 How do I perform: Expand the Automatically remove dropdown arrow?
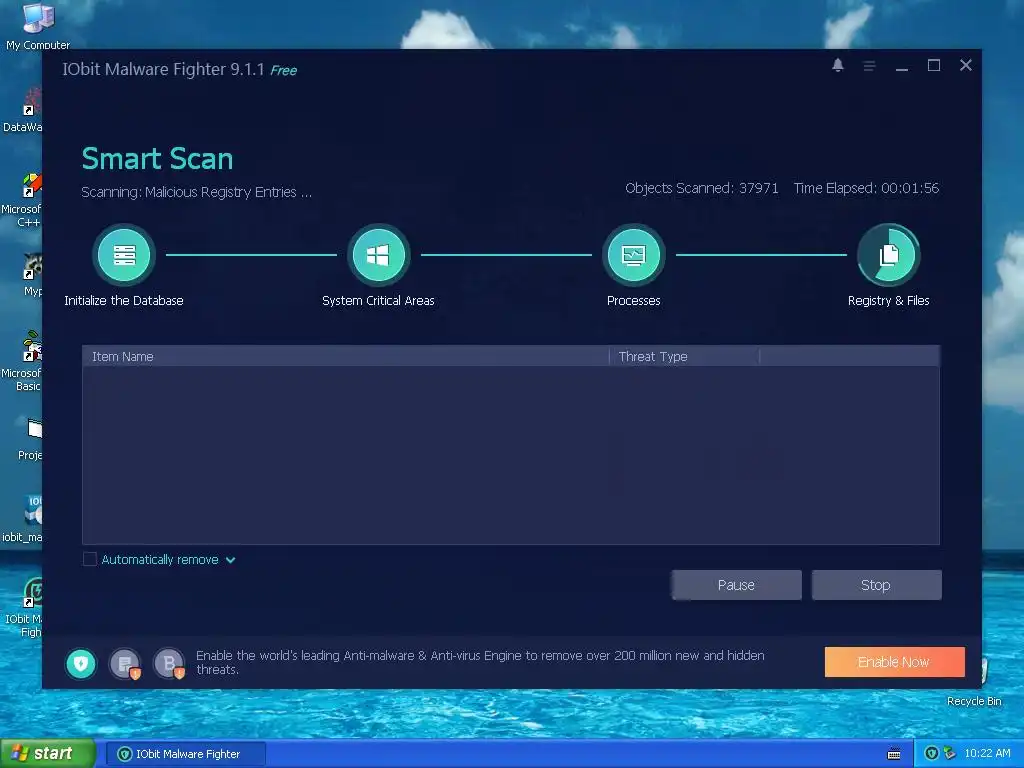231,560
